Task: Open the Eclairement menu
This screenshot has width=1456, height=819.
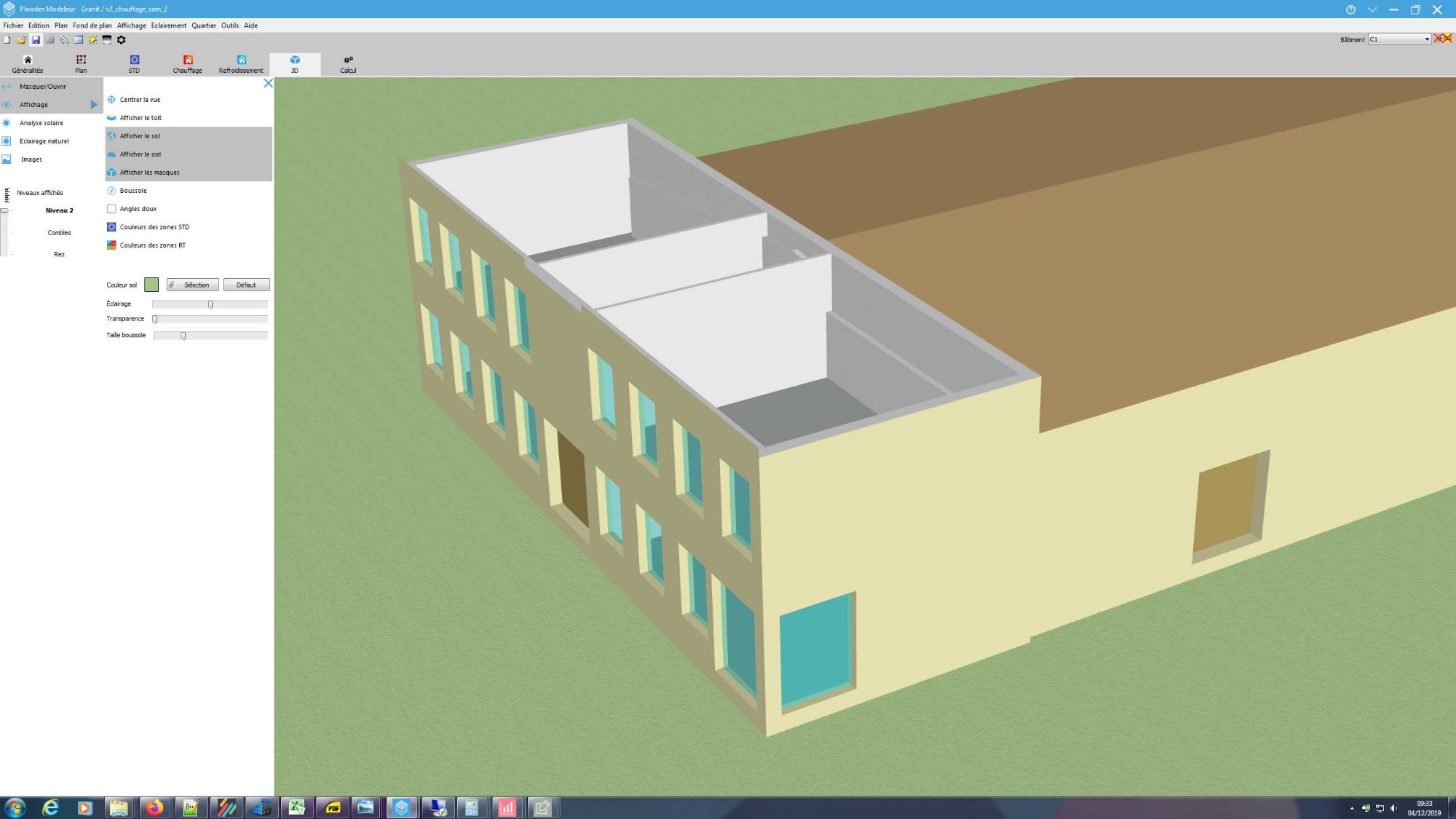Action: tap(168, 25)
